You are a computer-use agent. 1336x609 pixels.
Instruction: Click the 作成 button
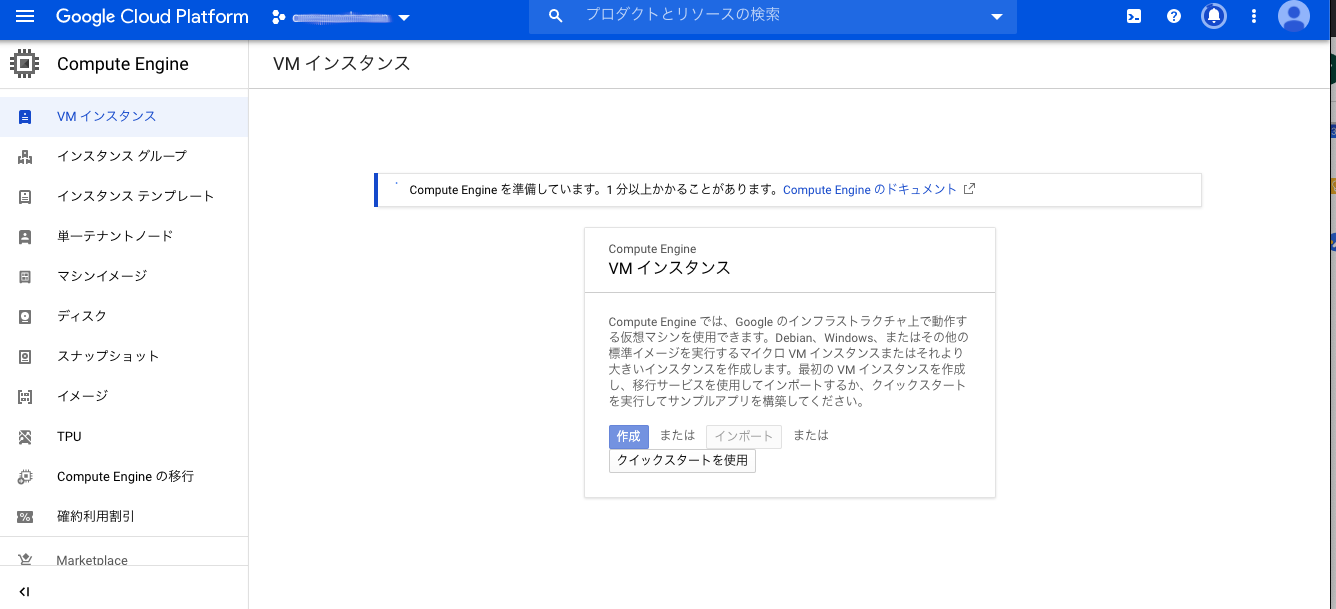628,436
